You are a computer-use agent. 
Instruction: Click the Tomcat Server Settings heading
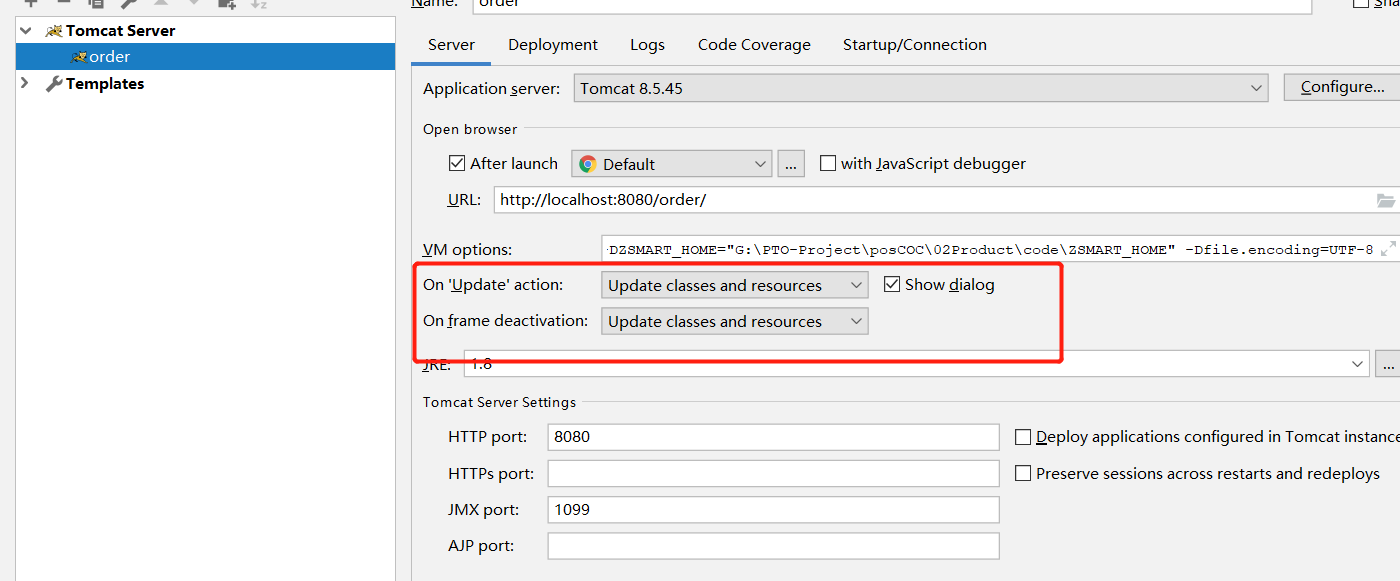click(x=499, y=402)
